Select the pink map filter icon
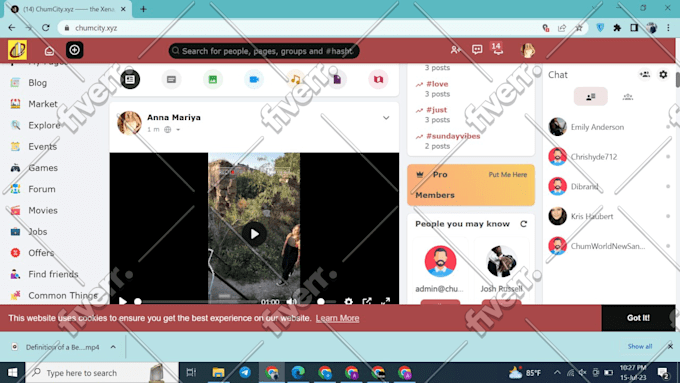The height and width of the screenshot is (383, 680). [378, 79]
